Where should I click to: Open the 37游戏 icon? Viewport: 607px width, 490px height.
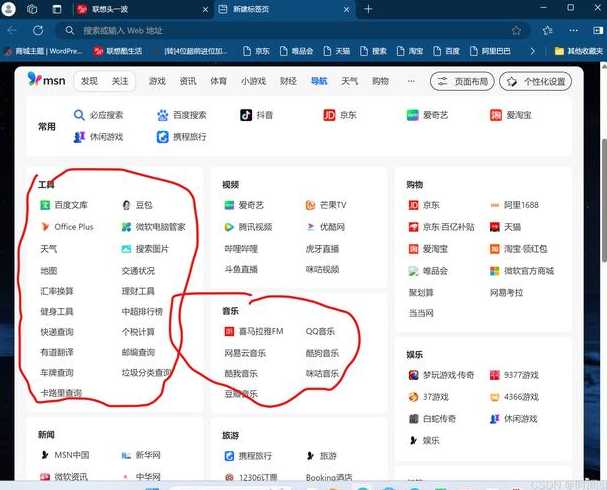413,397
